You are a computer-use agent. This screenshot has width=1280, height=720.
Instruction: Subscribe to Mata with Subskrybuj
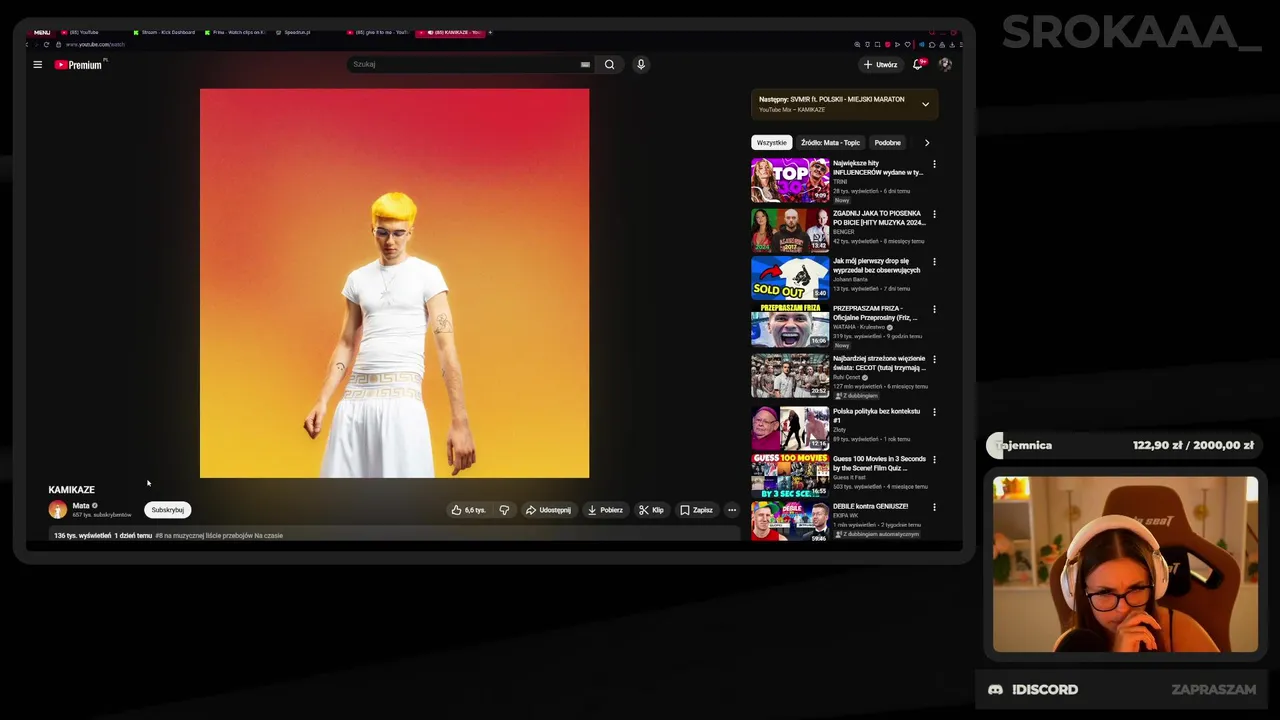168,510
